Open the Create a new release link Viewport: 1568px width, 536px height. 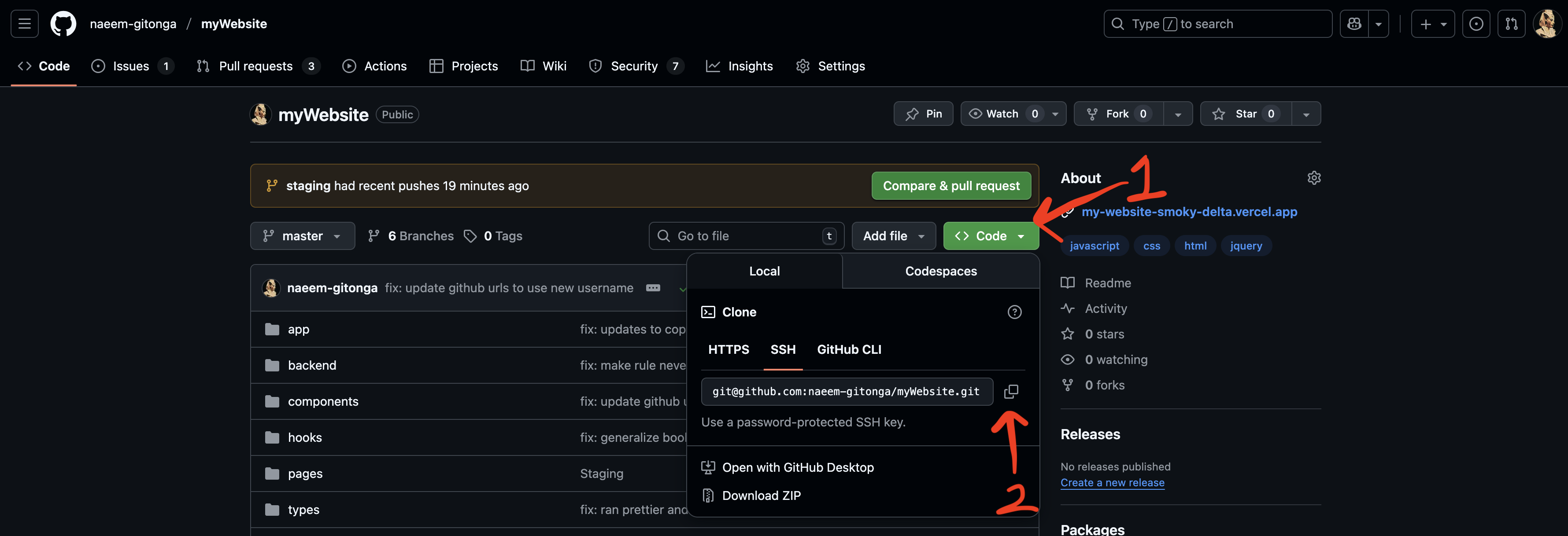pos(1112,482)
